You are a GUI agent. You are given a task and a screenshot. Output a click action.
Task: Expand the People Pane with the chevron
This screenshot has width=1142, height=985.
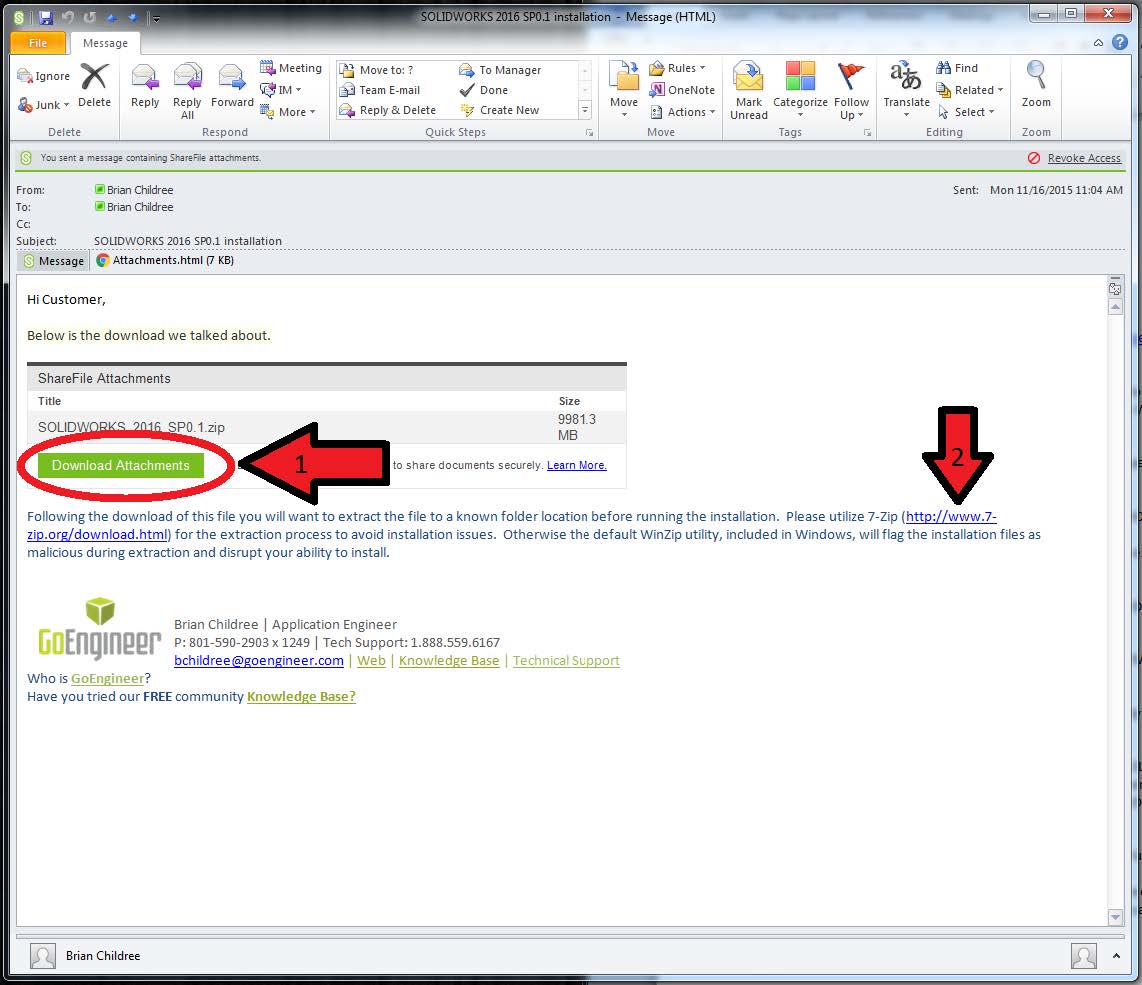1116,956
